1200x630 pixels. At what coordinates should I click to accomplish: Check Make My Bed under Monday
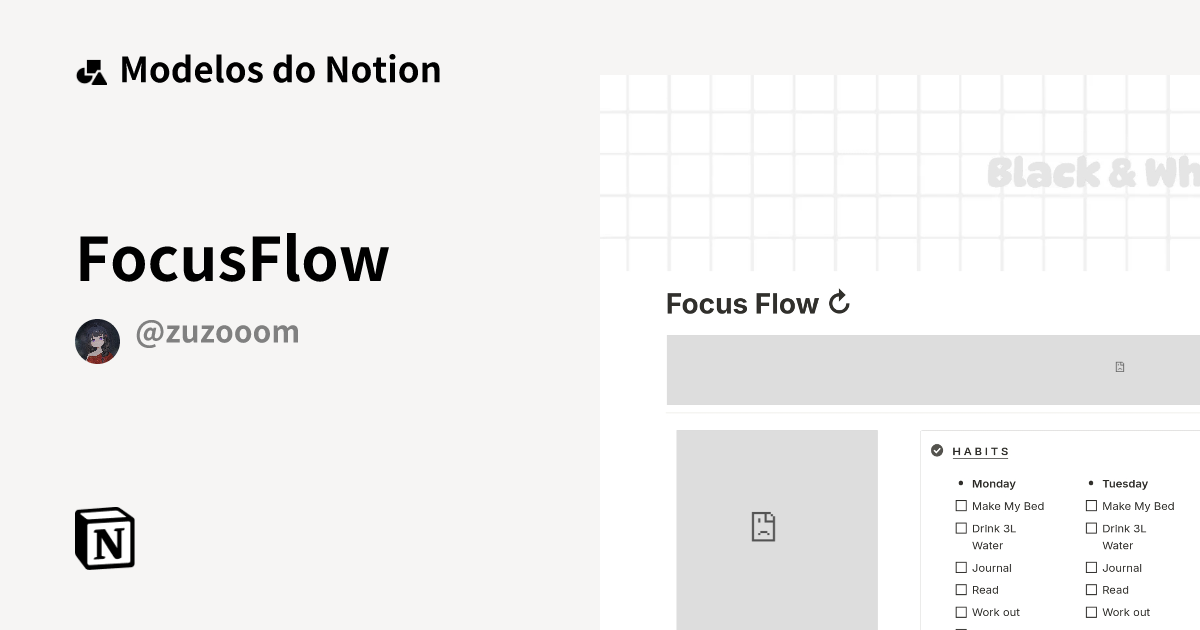click(x=961, y=506)
